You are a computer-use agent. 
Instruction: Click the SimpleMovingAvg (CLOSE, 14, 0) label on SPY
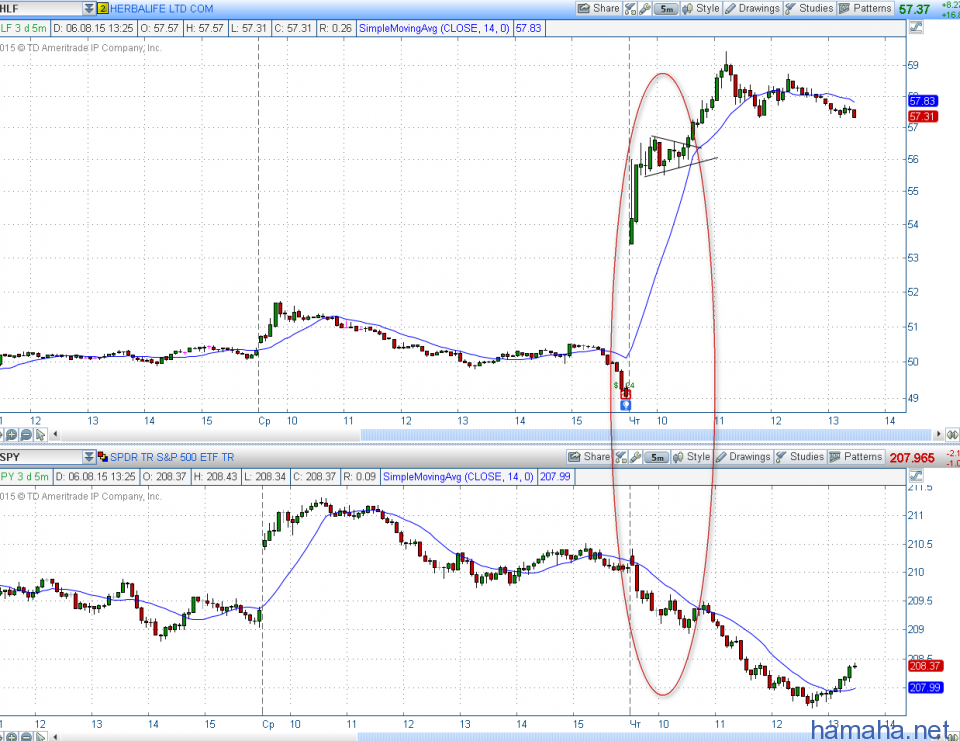(458, 476)
